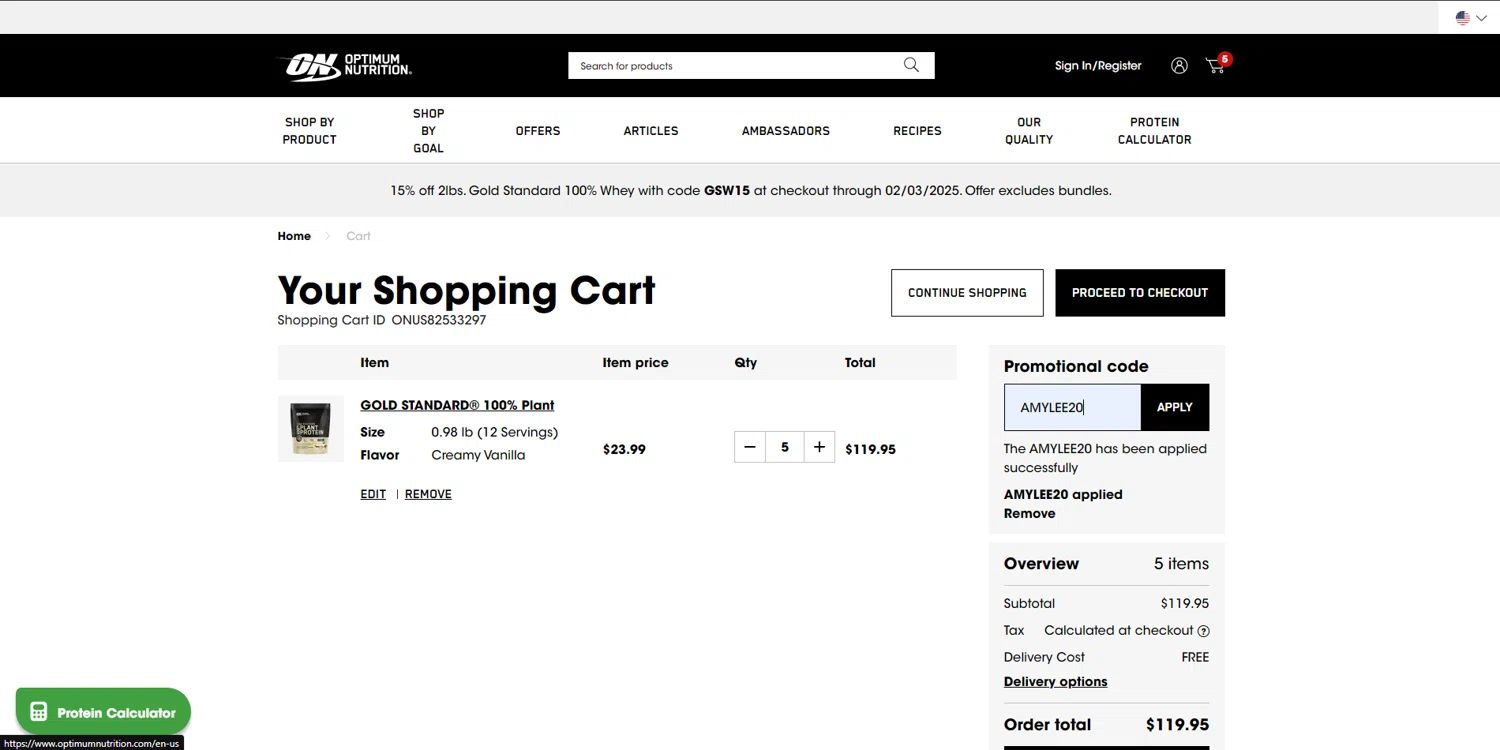The width and height of the screenshot is (1500, 750).
Task: Open Delivery options link
Action: pyautogui.click(x=1055, y=682)
